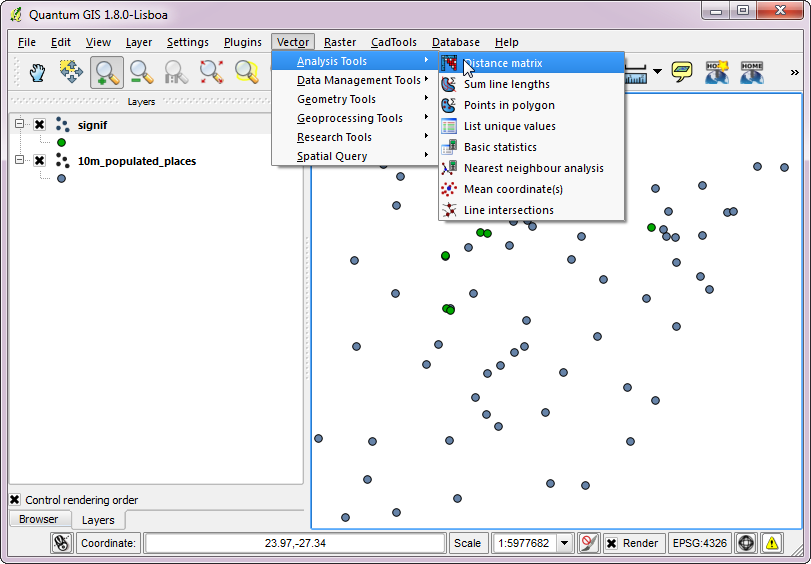Viewport: 811px width, 564px height.
Task: Click the List unique values icon
Action: click(449, 126)
